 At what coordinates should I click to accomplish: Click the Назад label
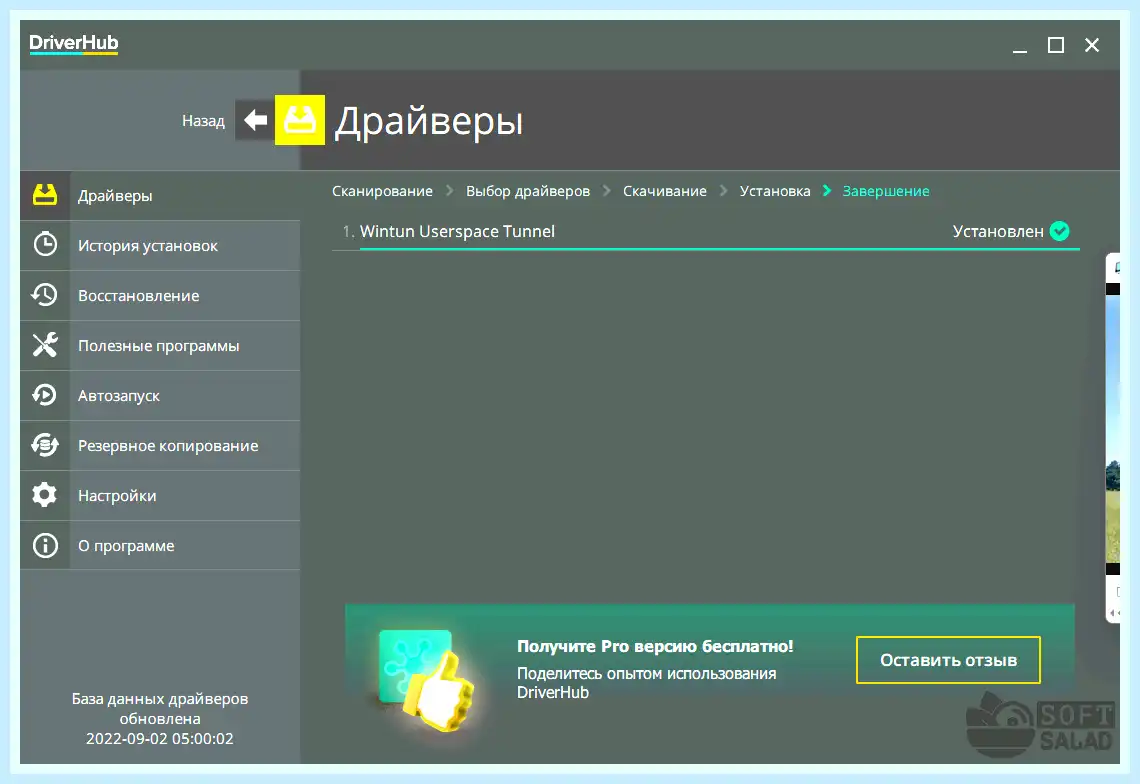203,121
